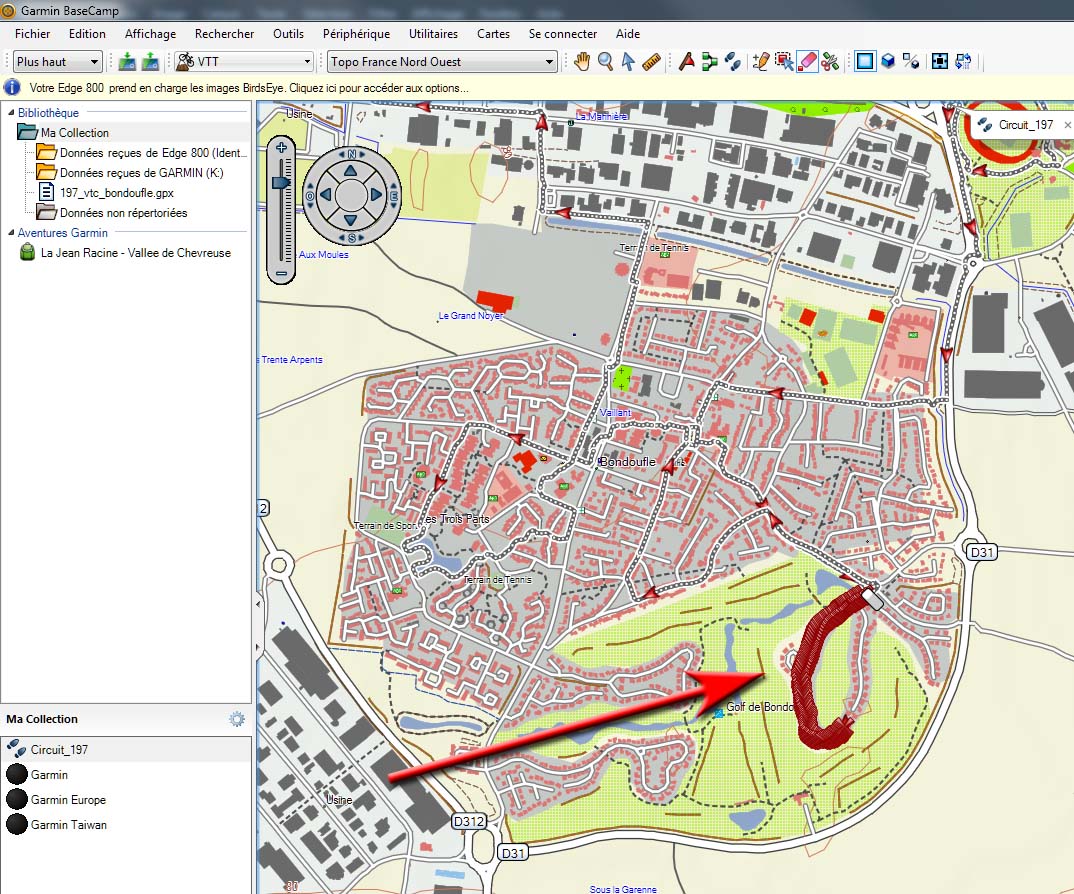This screenshot has width=1074, height=894.
Task: Select the 197_vtc_bondoufle.gpx list
Action: 116,193
